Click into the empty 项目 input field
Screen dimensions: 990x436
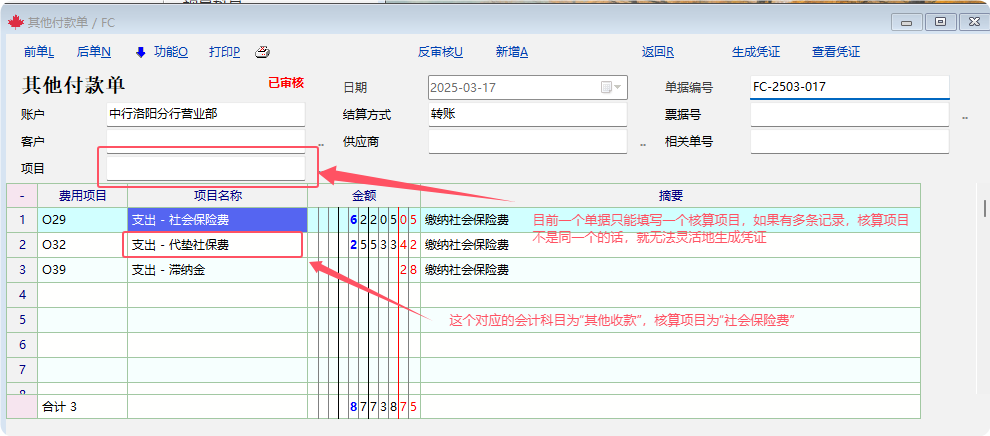tap(206, 167)
